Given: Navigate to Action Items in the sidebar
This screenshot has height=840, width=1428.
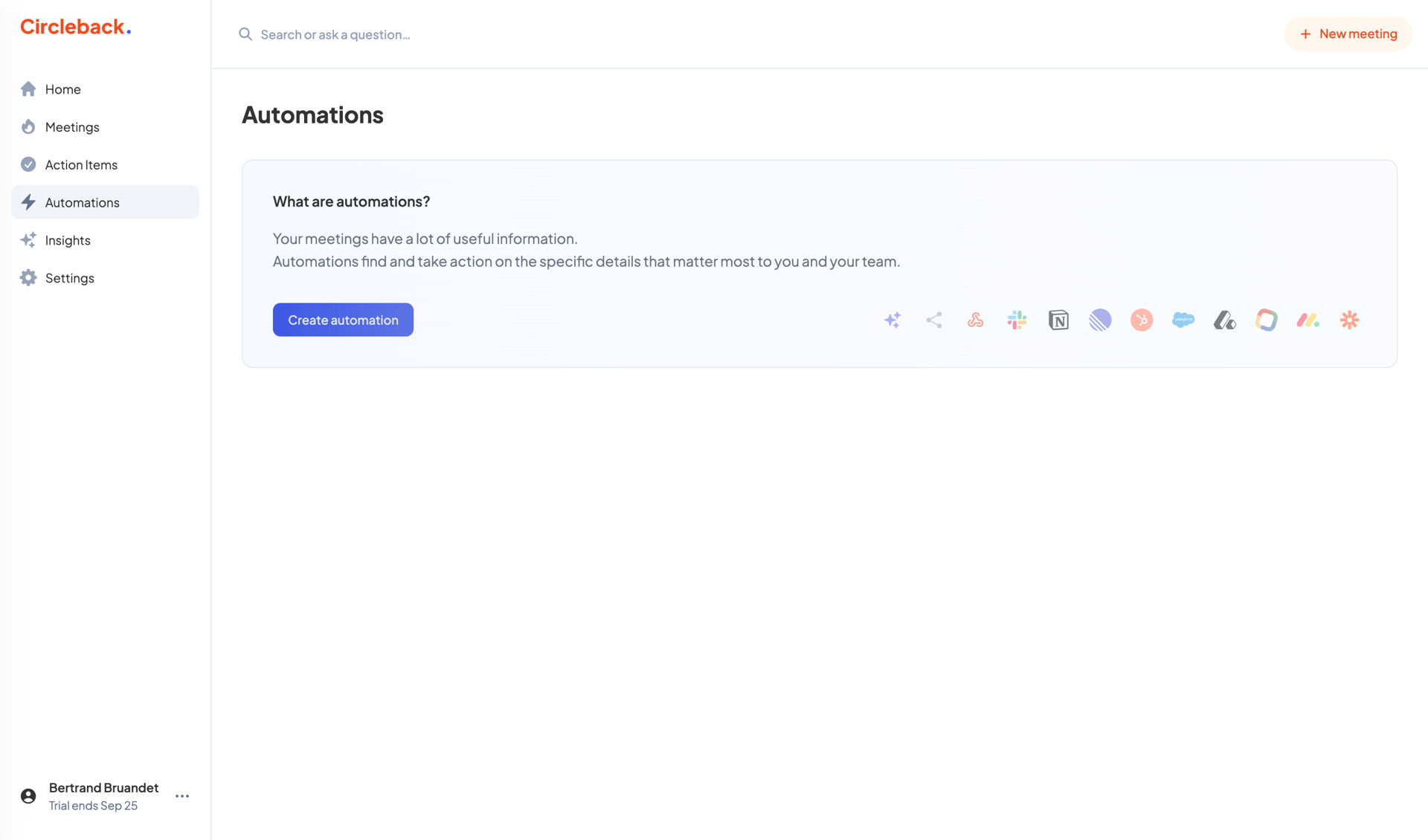Looking at the screenshot, I should click(80, 164).
